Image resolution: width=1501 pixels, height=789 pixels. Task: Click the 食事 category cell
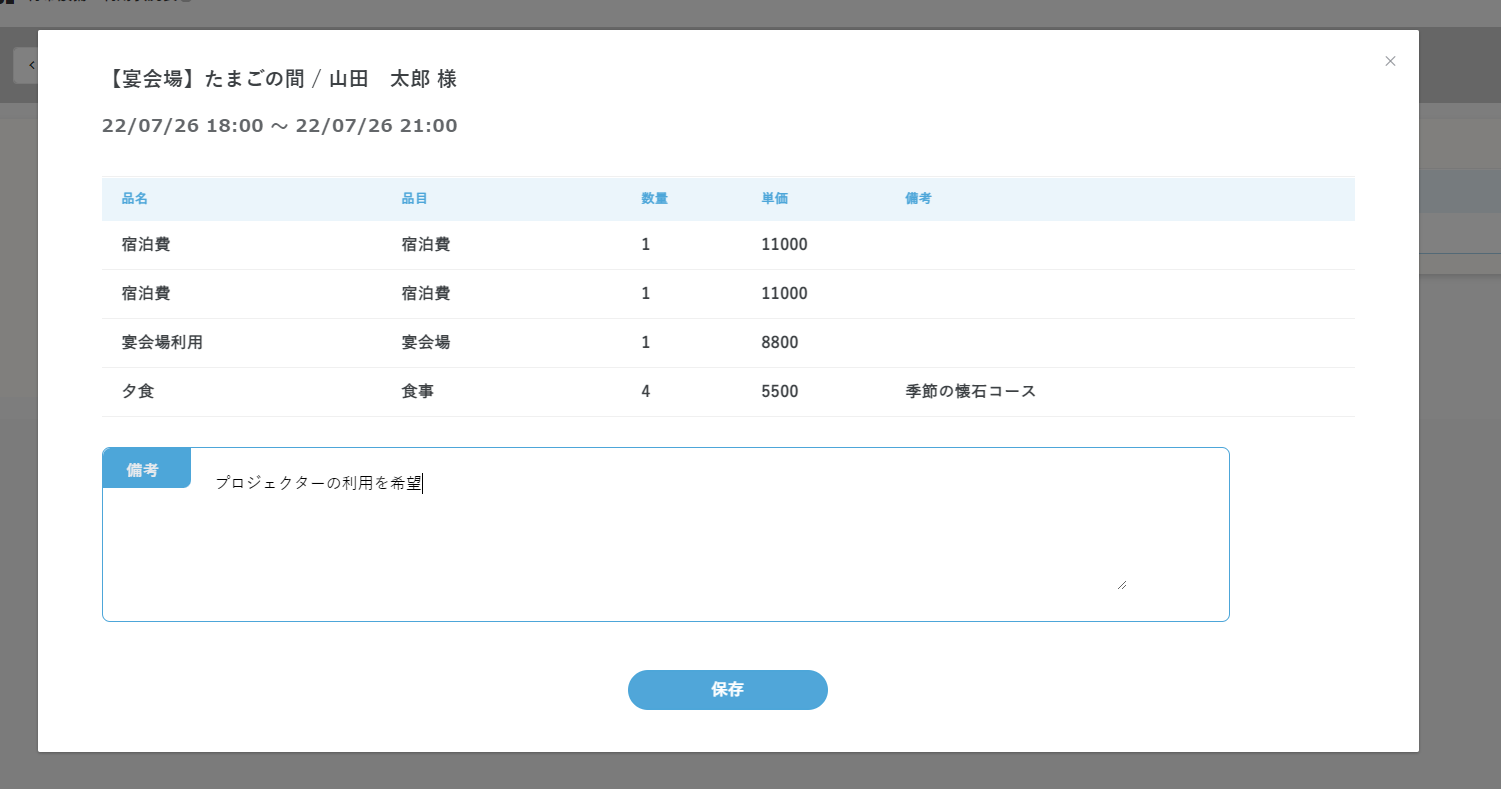pyautogui.click(x=417, y=391)
